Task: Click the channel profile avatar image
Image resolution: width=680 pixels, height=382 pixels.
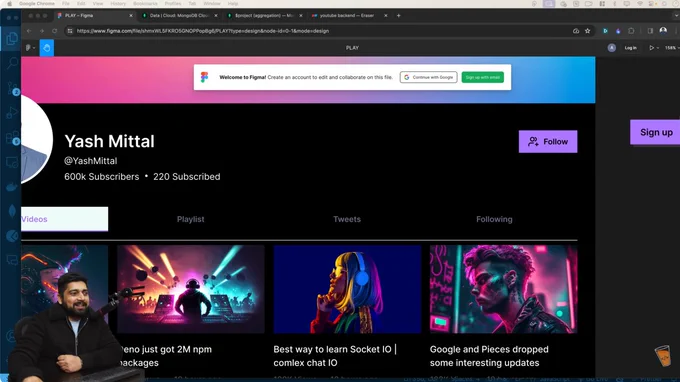Action: 36,139
